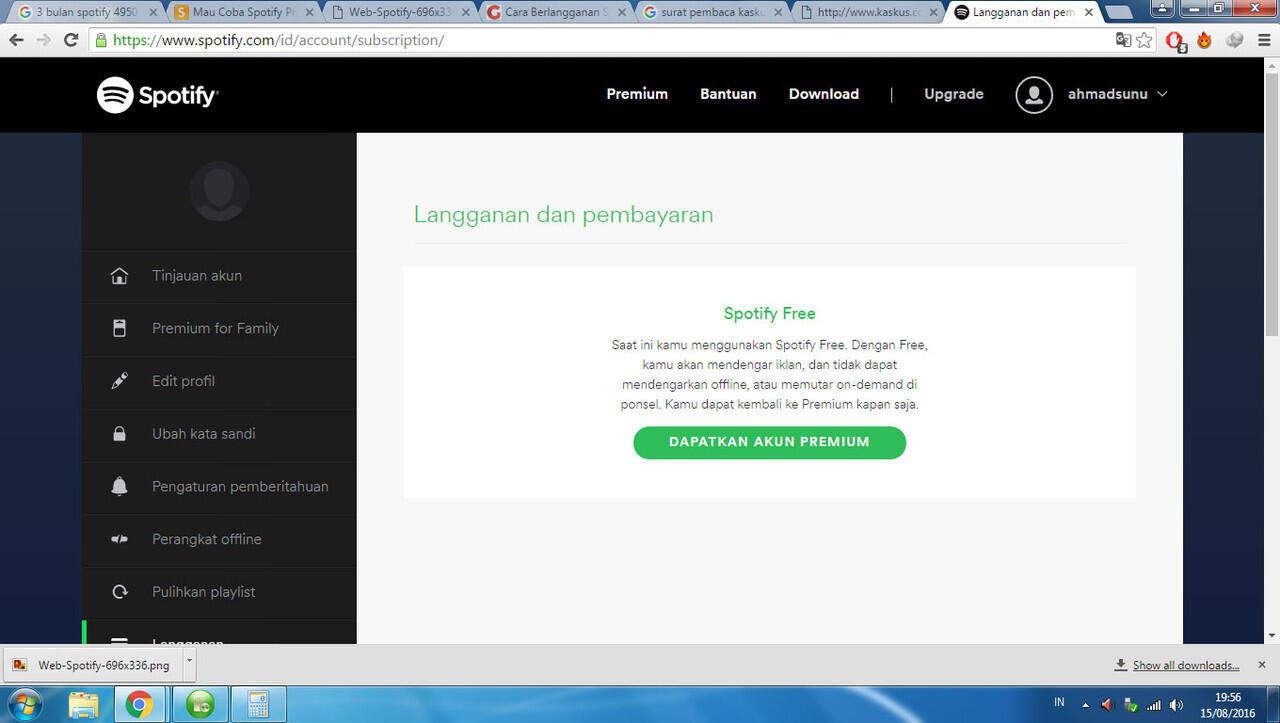The image size is (1280, 723).
Task: Switch to the 'Web-Spotify-696x33' tab
Action: click(x=397, y=12)
